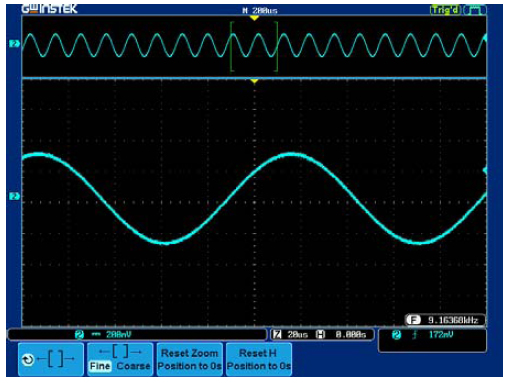Click the H horizontal position 0.000s readout
The height and width of the screenshot is (383, 508).
coord(341,334)
